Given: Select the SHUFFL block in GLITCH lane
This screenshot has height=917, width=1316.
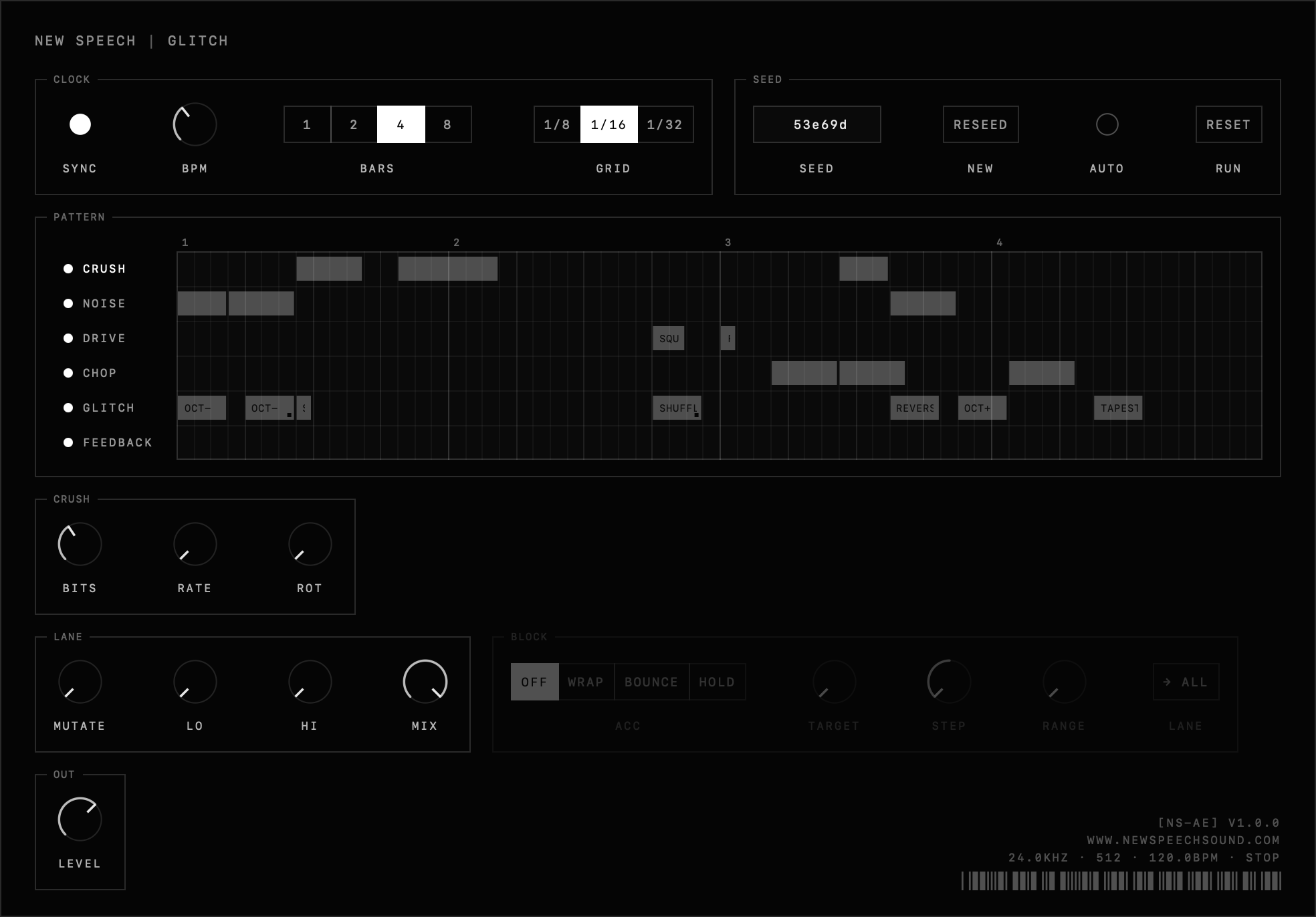Looking at the screenshot, I should tap(677, 408).
